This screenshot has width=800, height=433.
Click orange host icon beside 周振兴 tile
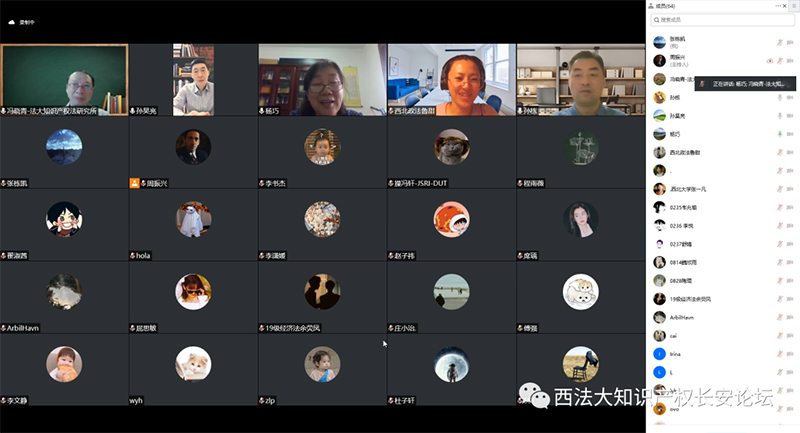134,184
